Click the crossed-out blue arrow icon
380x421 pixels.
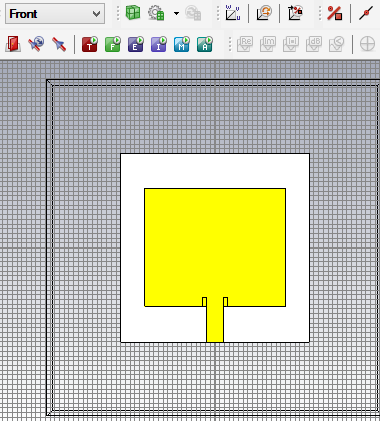coord(59,44)
